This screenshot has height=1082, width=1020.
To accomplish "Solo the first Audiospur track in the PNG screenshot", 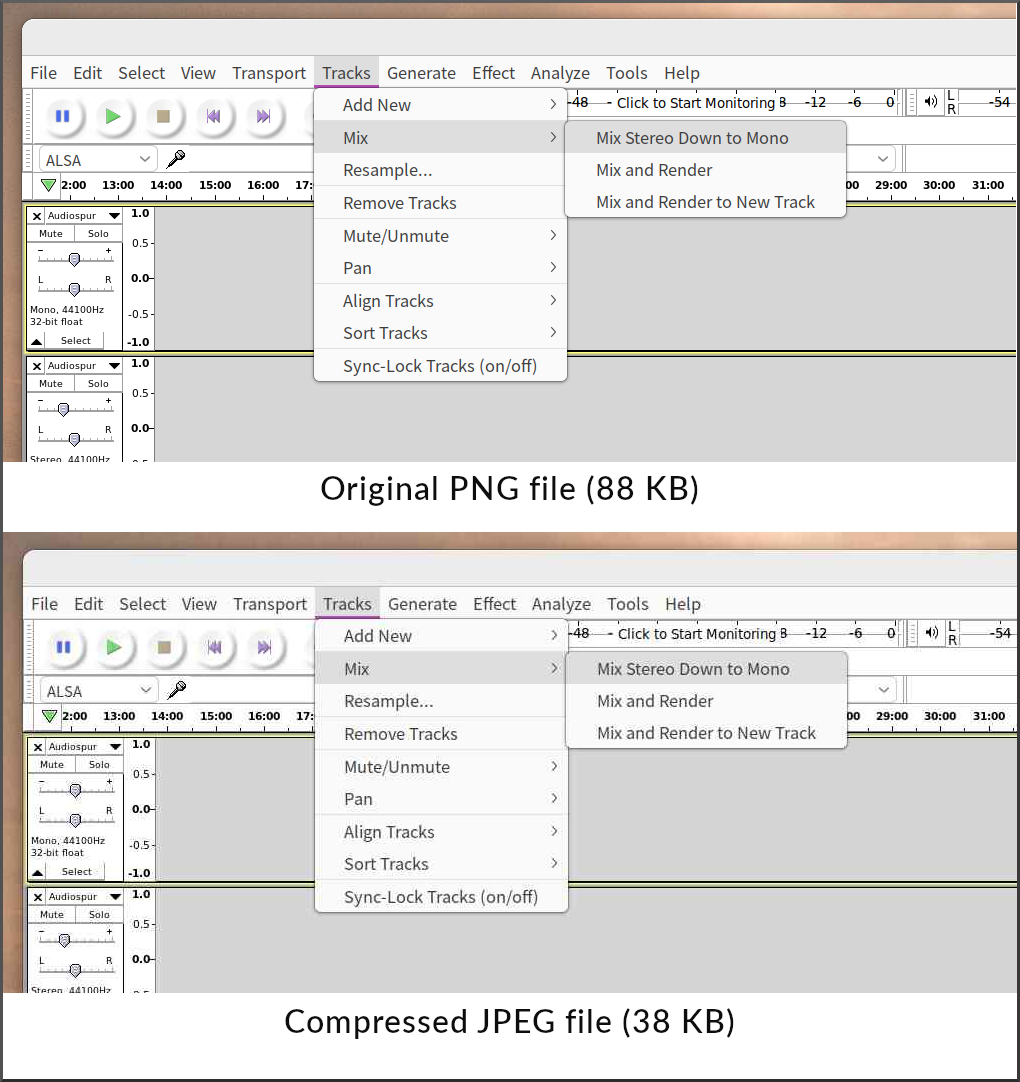I will click(98, 233).
